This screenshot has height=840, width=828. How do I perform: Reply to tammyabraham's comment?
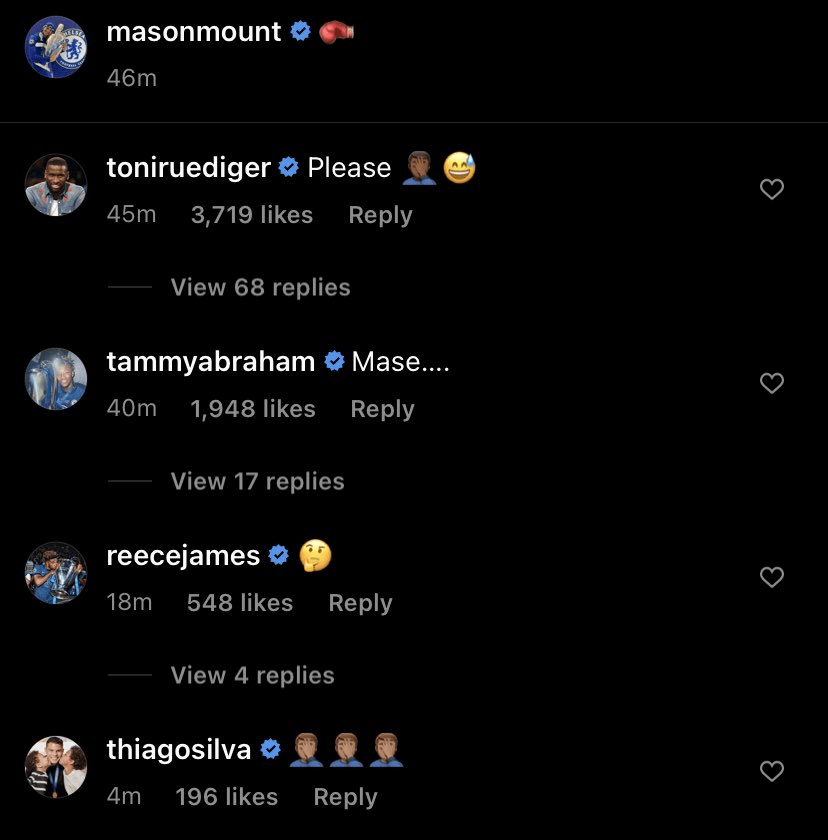(x=382, y=409)
